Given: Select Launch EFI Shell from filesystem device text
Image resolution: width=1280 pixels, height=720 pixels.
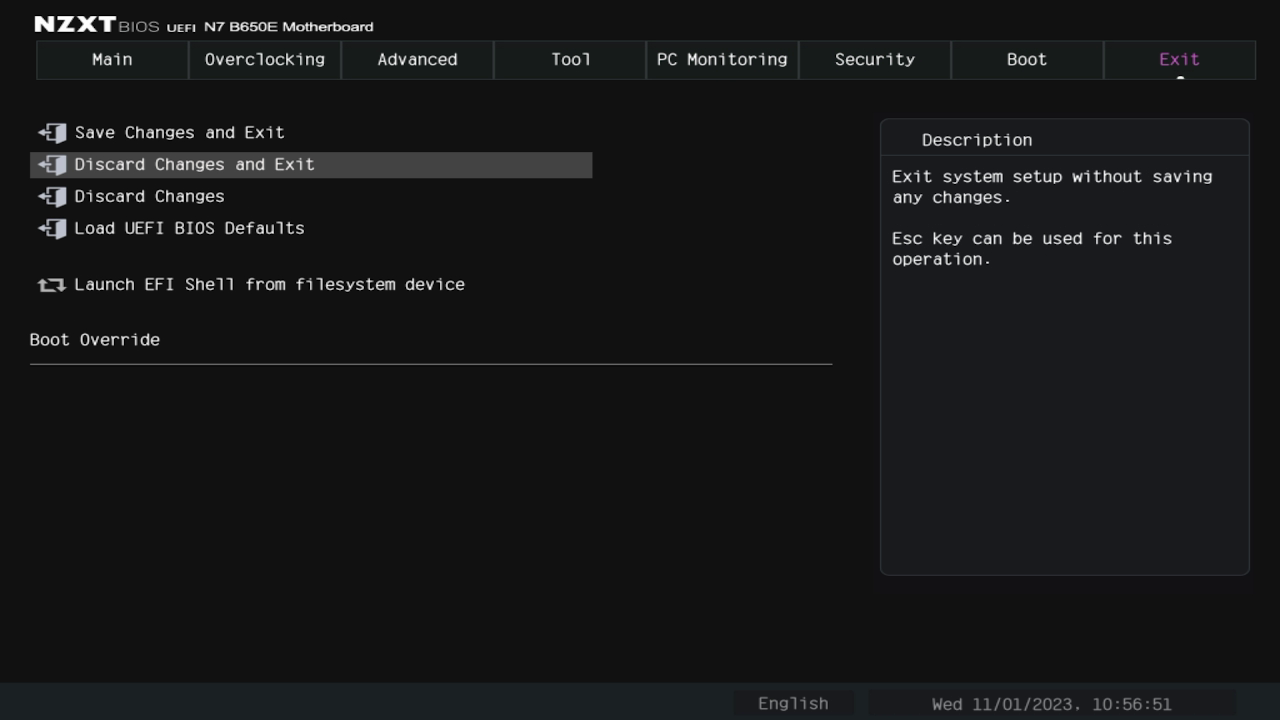Looking at the screenshot, I should (x=270, y=285).
